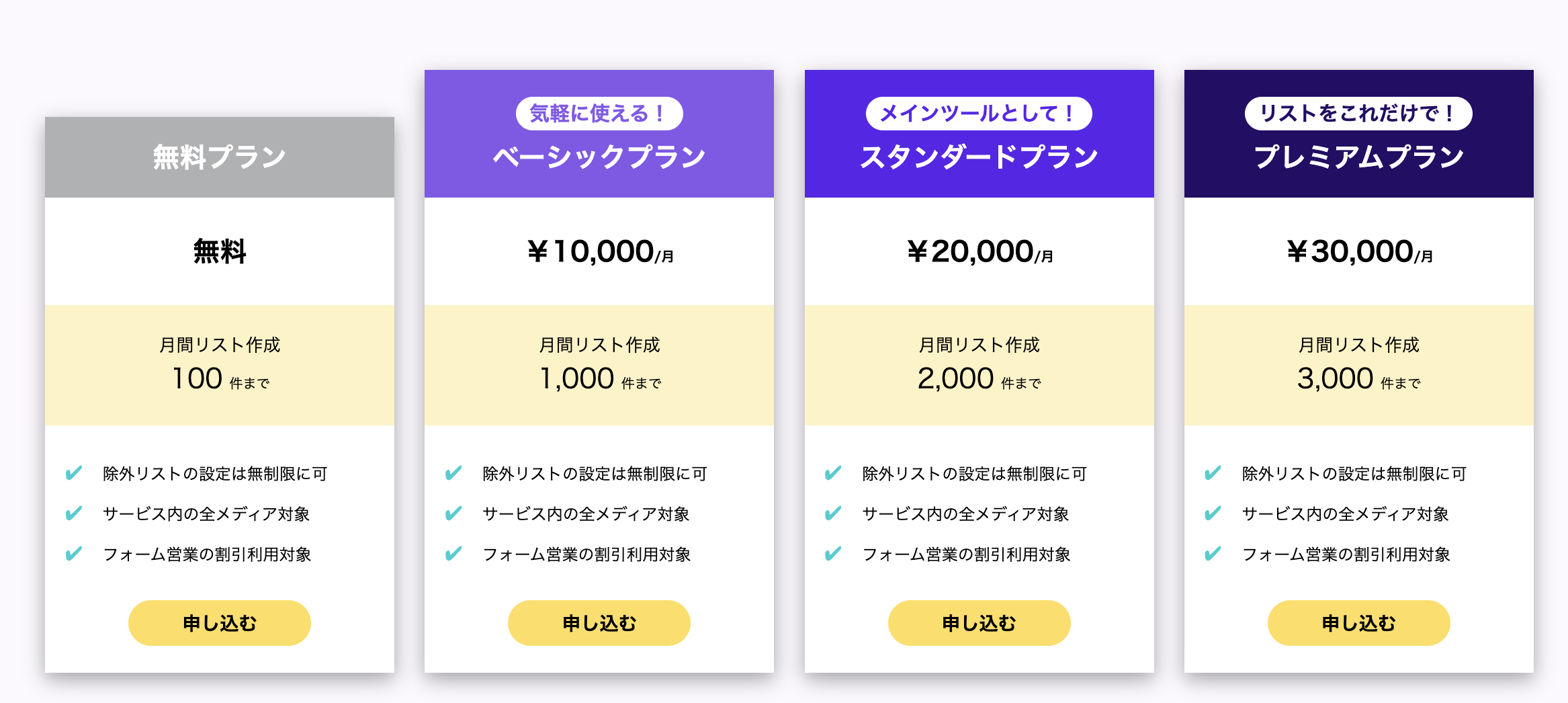The image size is (1568, 703).
Task: Click checkmark beside フォーム営業 in the スタンダードプラン card
Action: click(833, 554)
